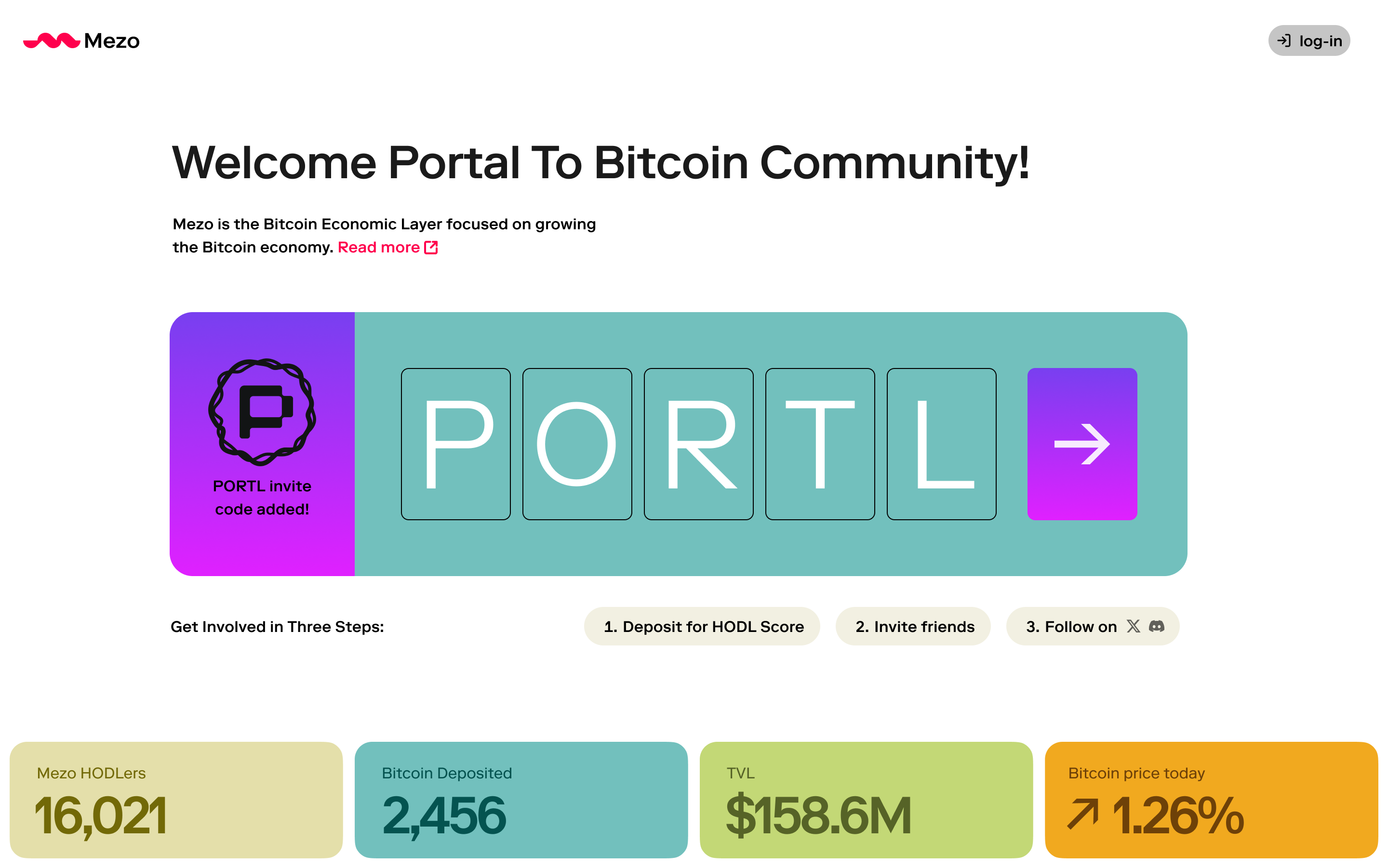The width and height of the screenshot is (1388, 868).
Task: Click the Invite friends step
Action: coord(913,626)
